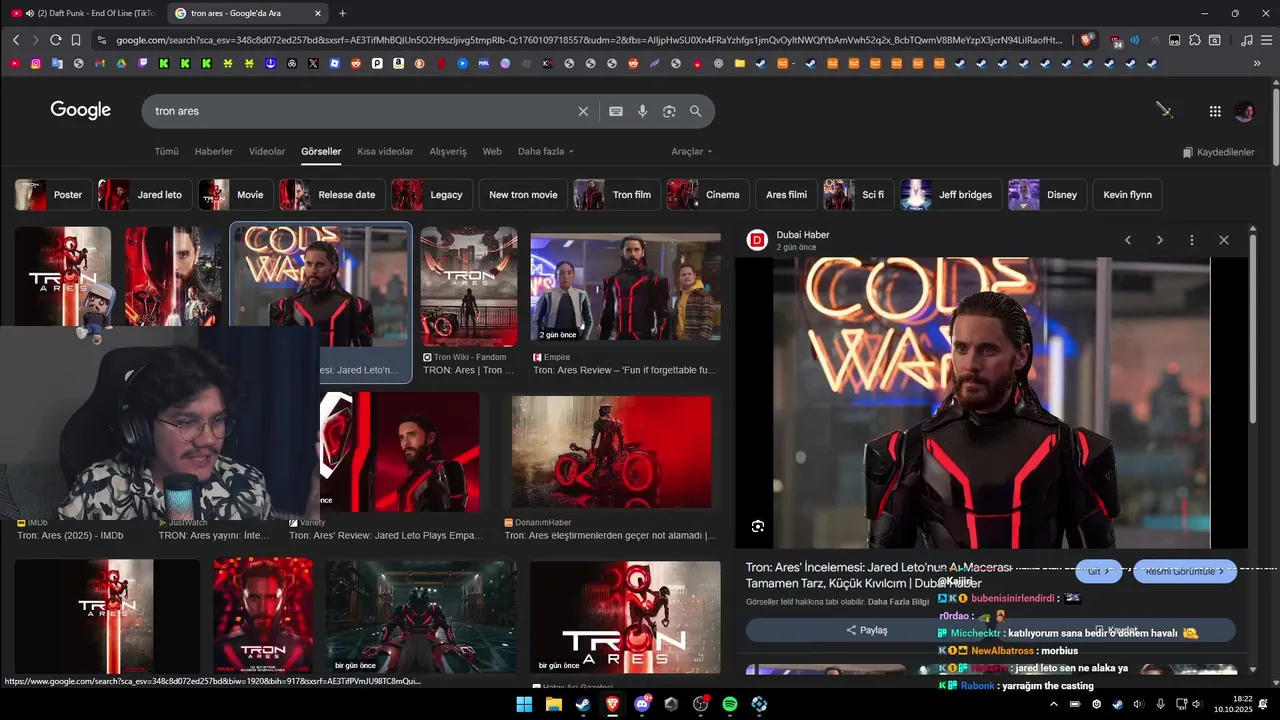
Task: Select the Daft Punk End Of Line tab
Action: [x=85, y=13]
